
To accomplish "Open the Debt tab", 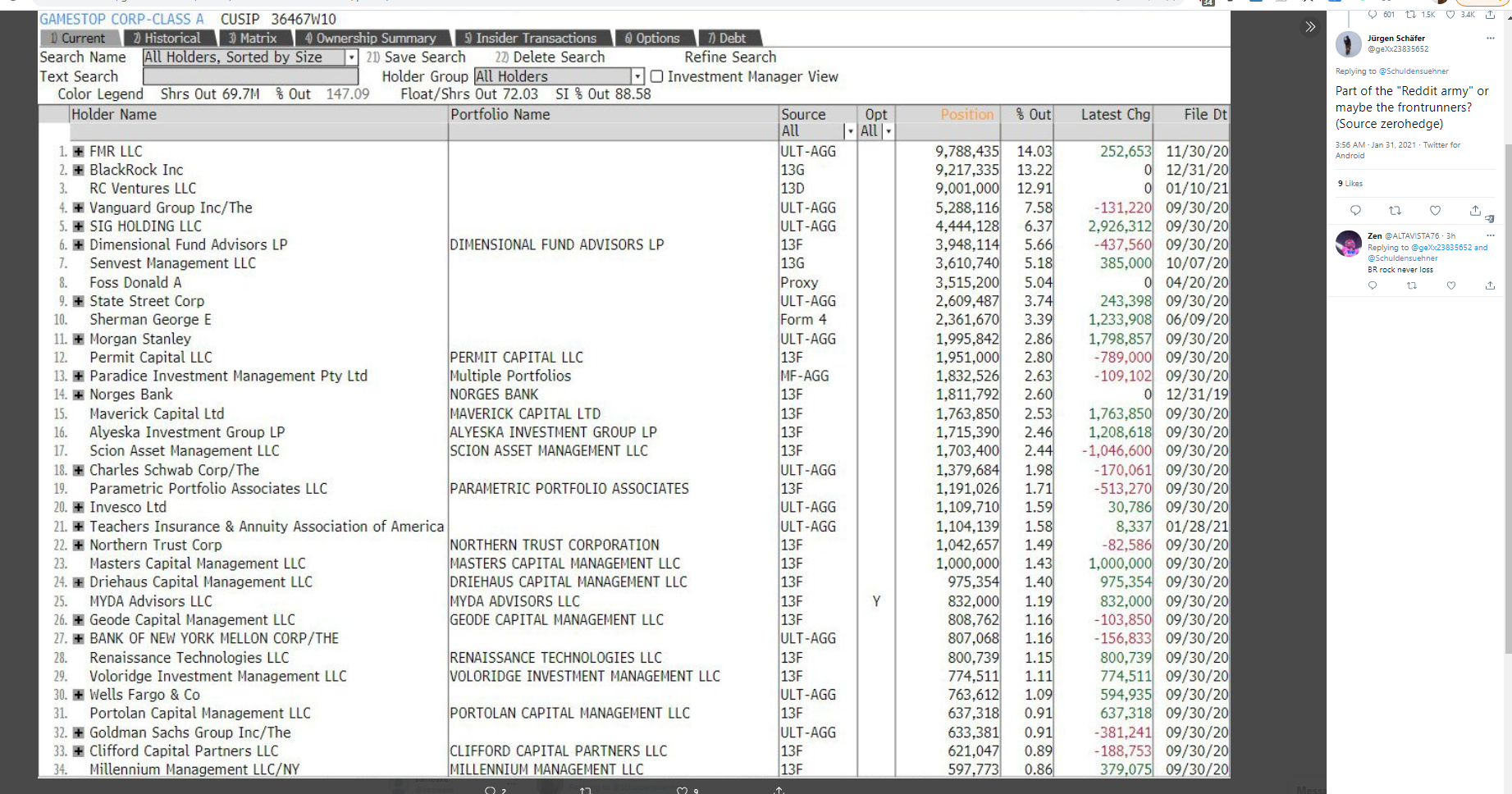I will pos(730,38).
